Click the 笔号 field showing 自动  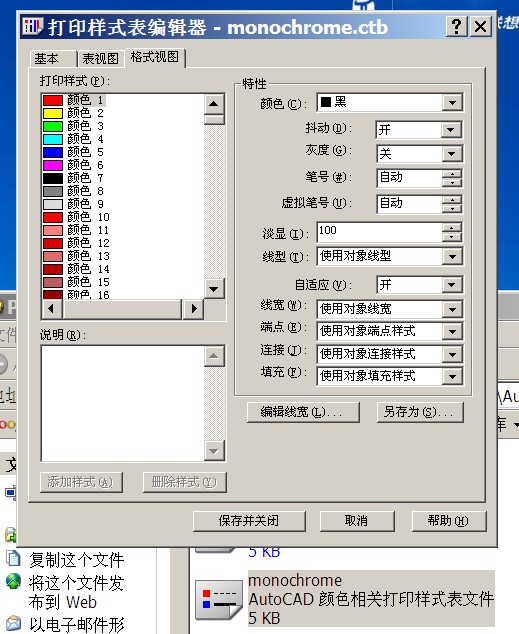(409, 178)
